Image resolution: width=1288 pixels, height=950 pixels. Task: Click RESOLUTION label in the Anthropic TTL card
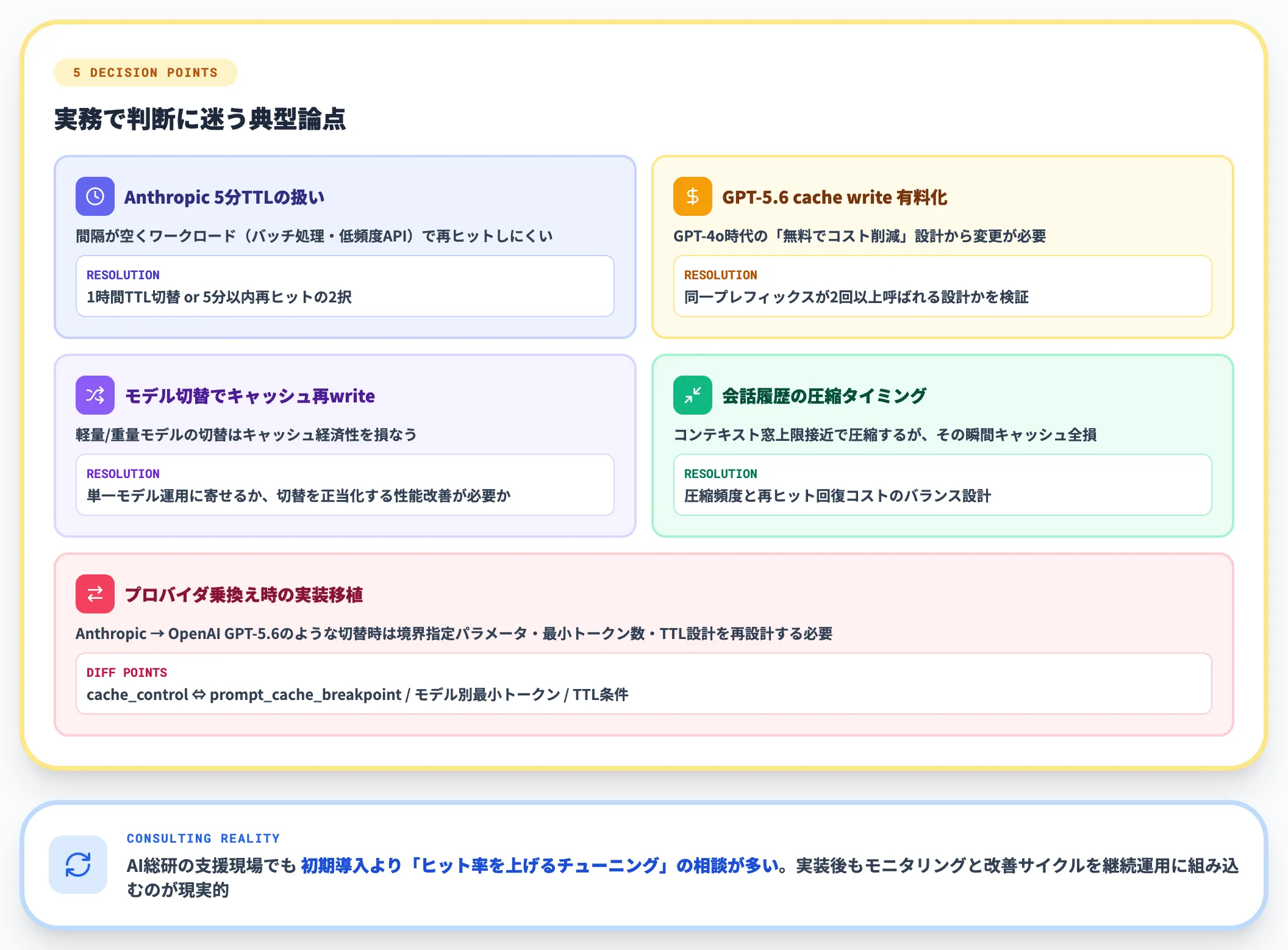click(123, 275)
